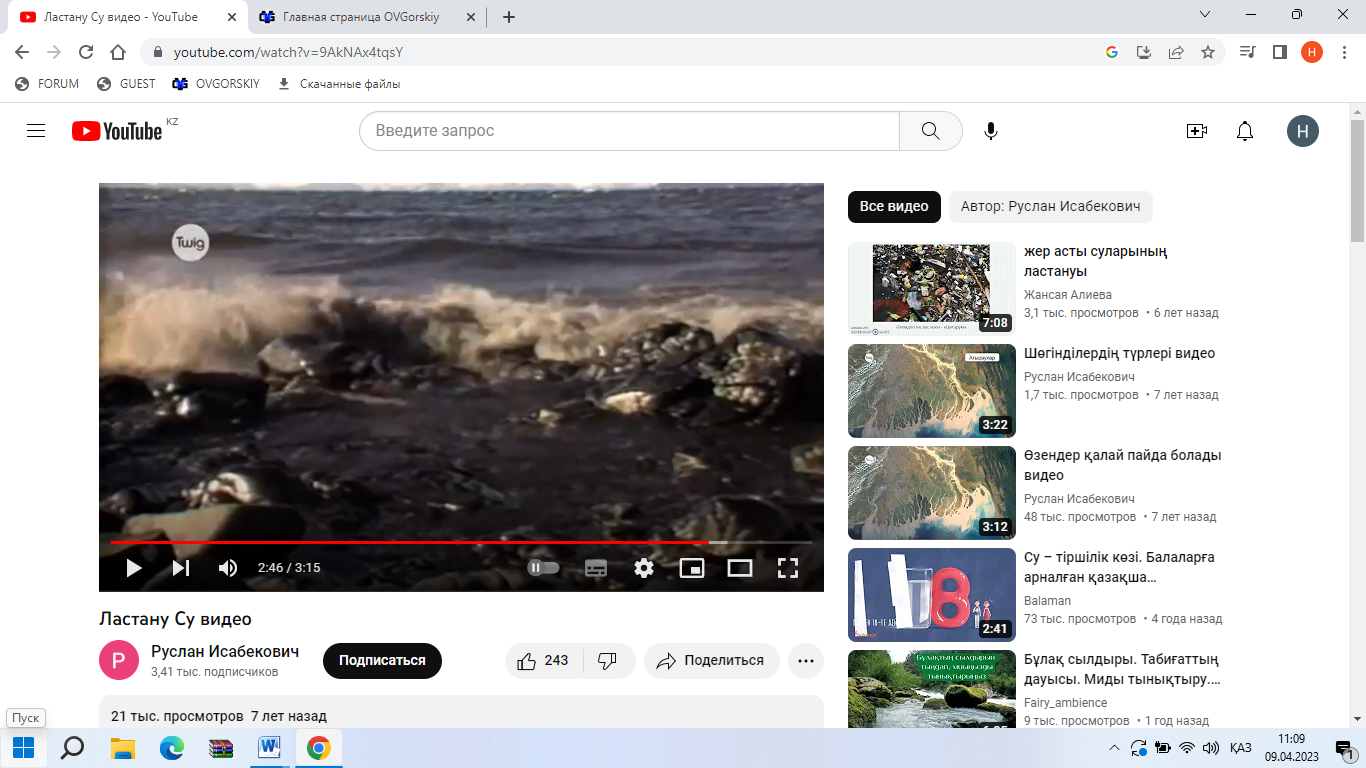Open the media control toolbar button
1366x768 pixels.
1247,52
